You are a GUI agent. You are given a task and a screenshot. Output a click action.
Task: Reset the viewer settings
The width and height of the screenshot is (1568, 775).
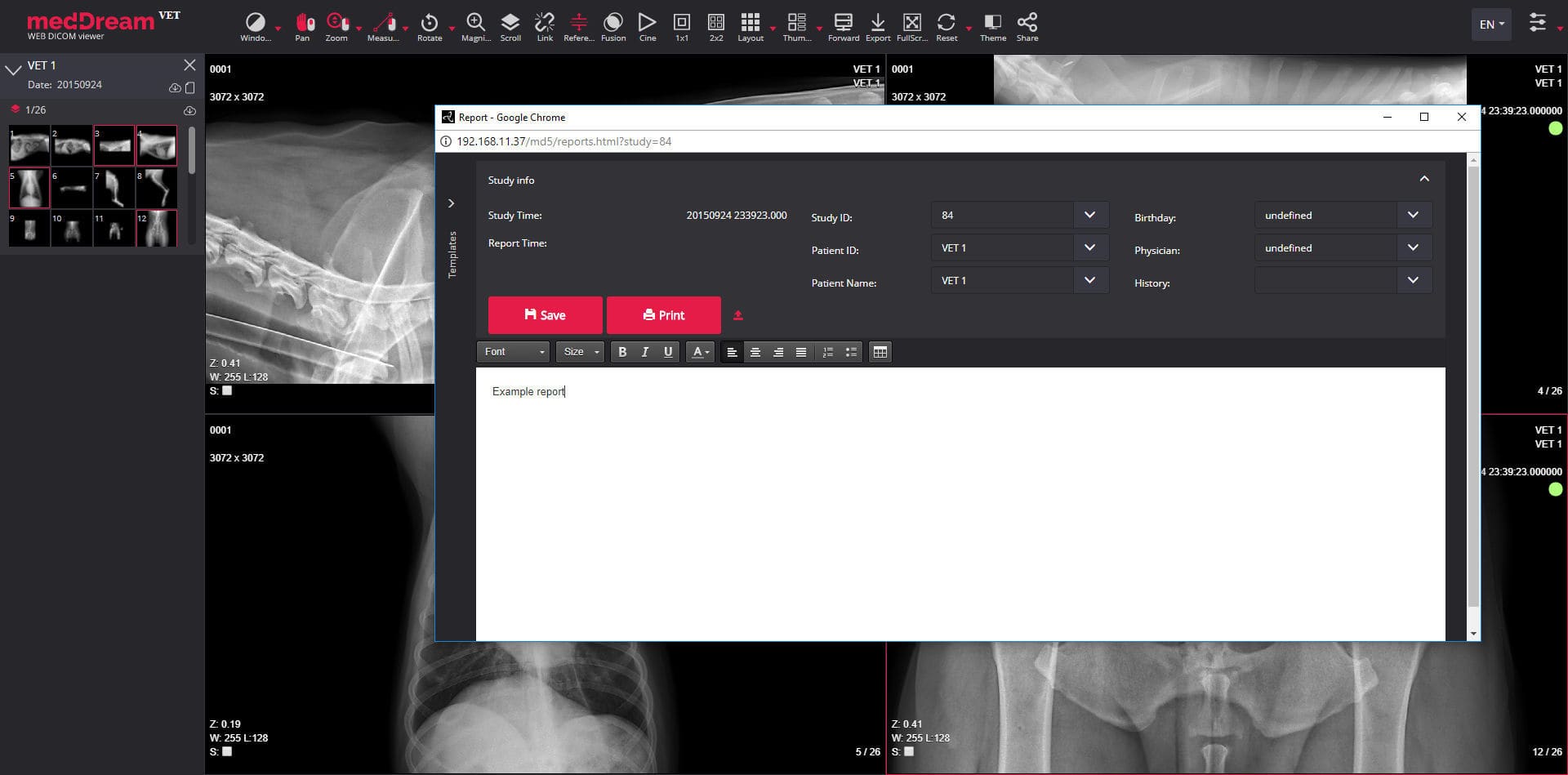coord(946,24)
